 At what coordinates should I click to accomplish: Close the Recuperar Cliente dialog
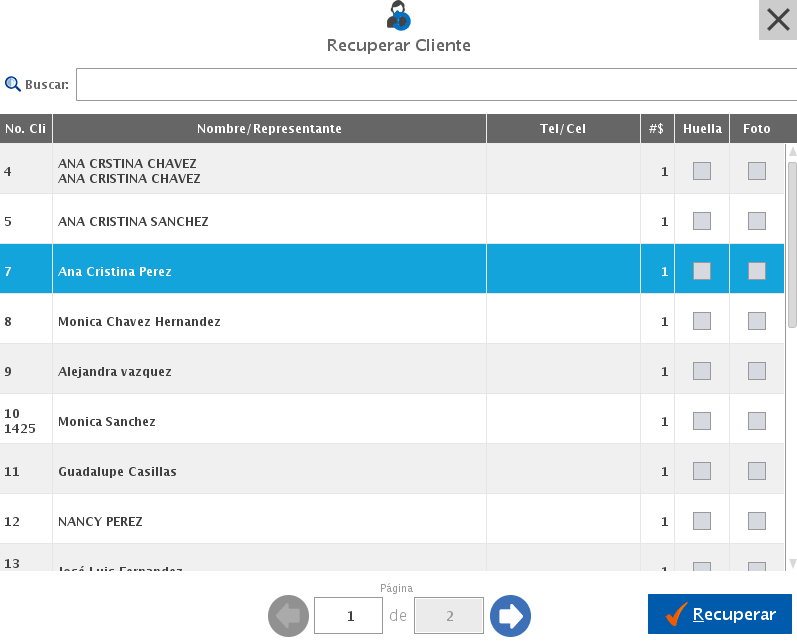click(777, 19)
